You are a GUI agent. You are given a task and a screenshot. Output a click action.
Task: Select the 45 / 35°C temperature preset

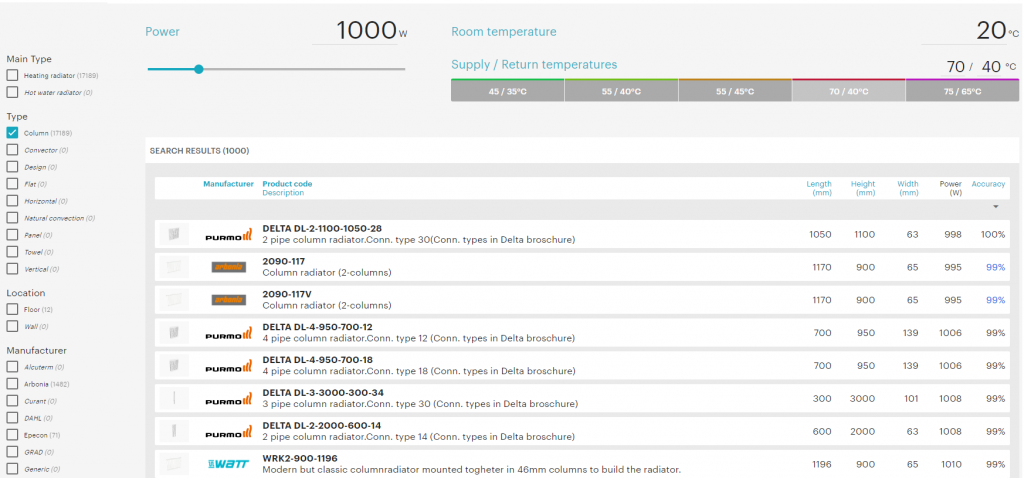507,91
